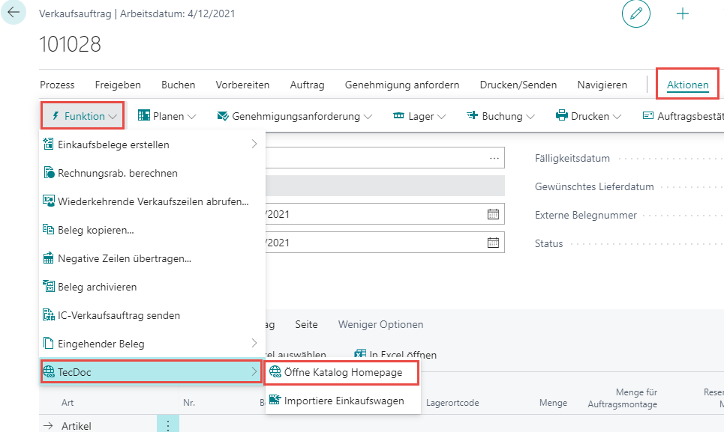Viewport: 724px width, 432px height.
Task: Click the Lager bin icon
Action: pos(398,115)
